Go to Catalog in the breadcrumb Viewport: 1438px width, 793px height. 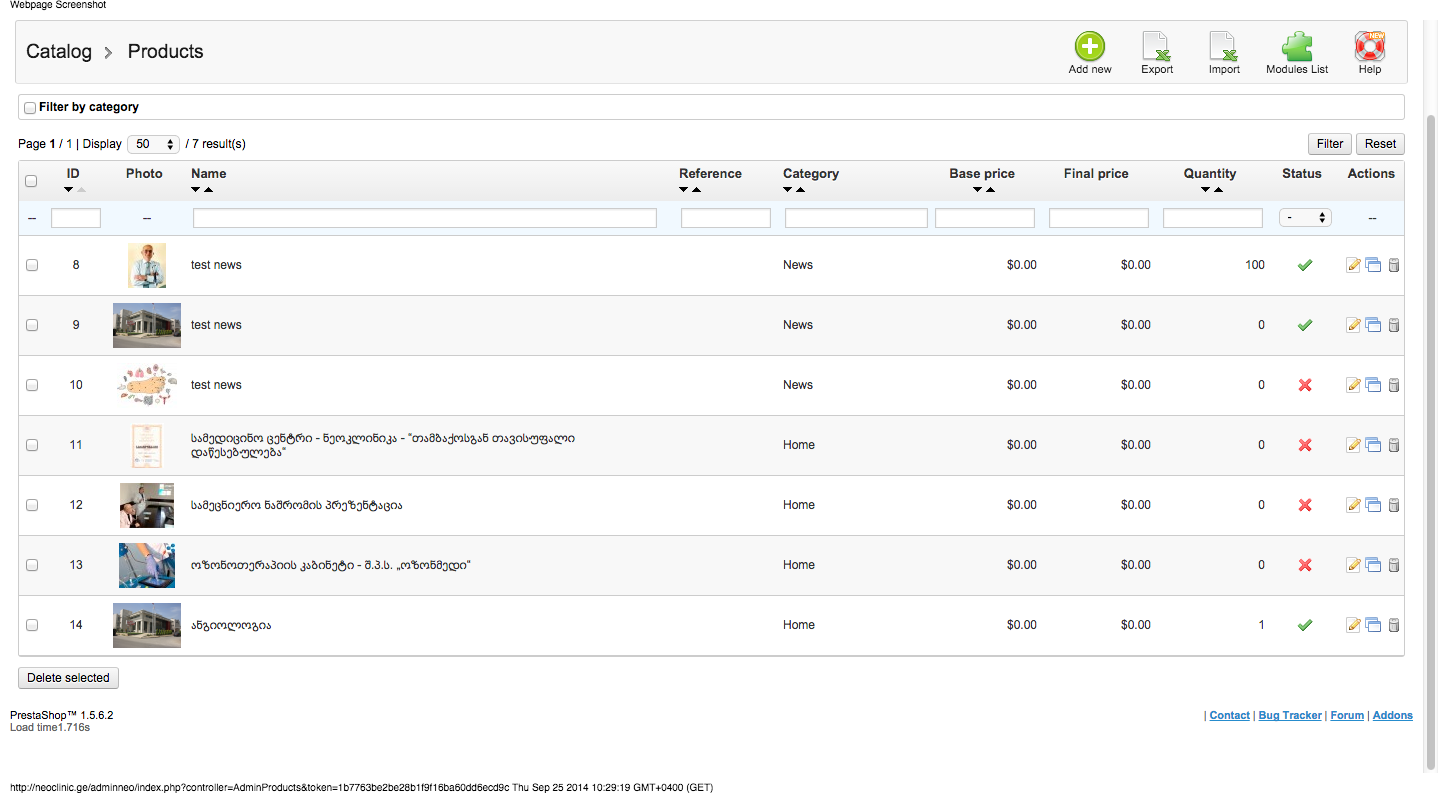[59, 52]
